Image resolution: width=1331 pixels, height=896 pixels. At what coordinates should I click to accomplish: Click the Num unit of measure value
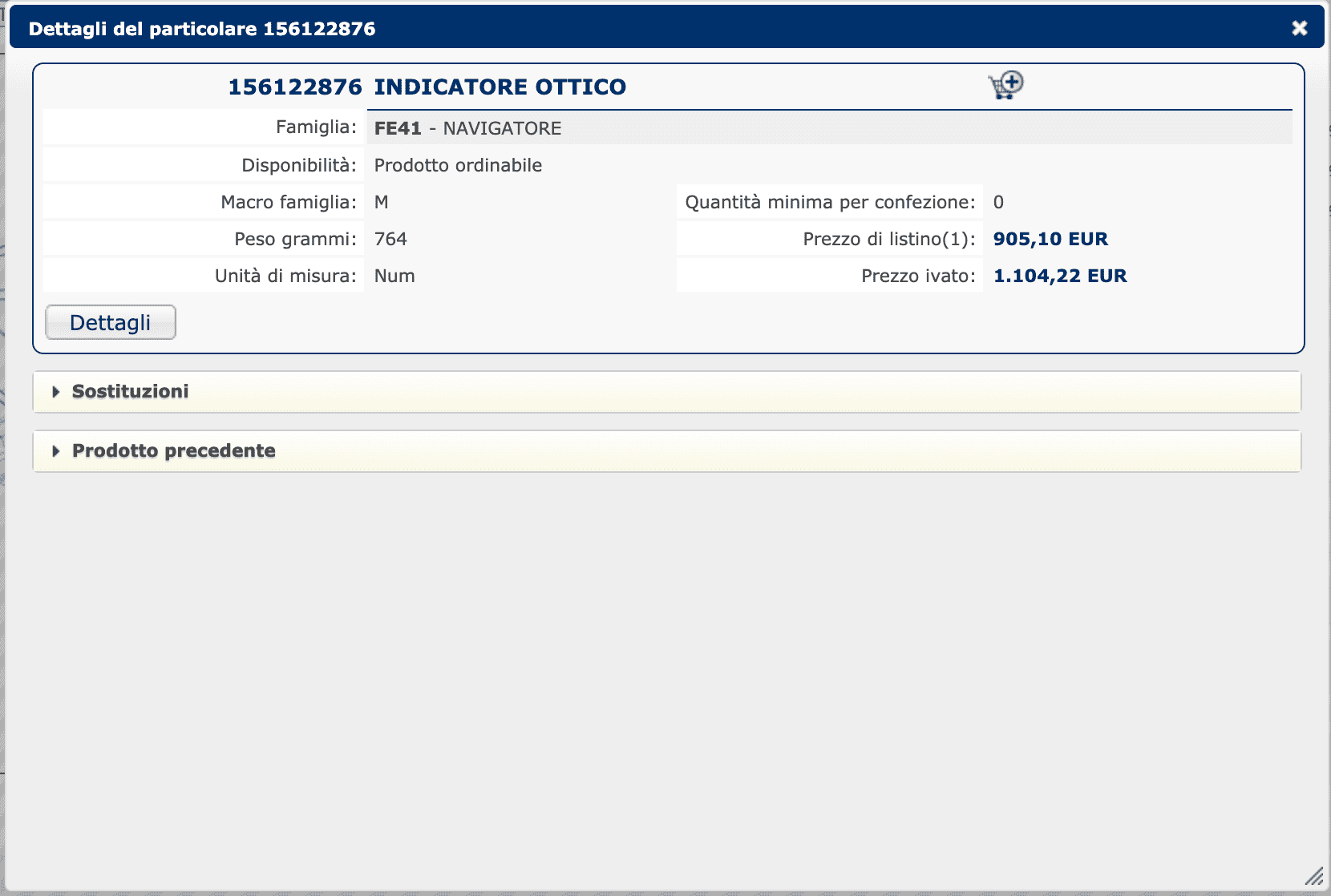394,276
